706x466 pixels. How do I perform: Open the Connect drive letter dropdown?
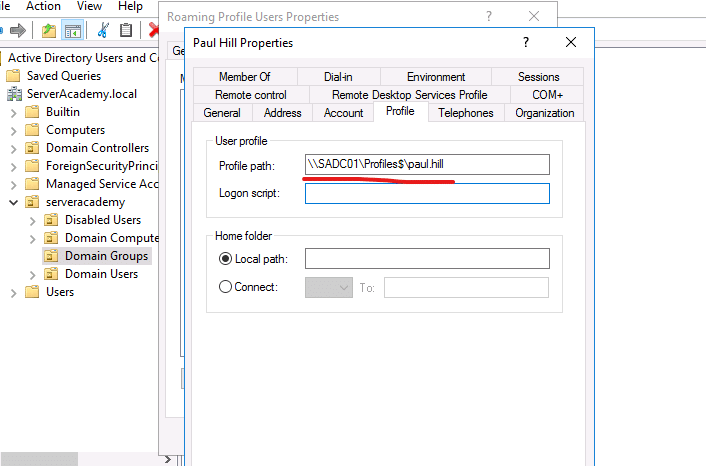coord(330,288)
